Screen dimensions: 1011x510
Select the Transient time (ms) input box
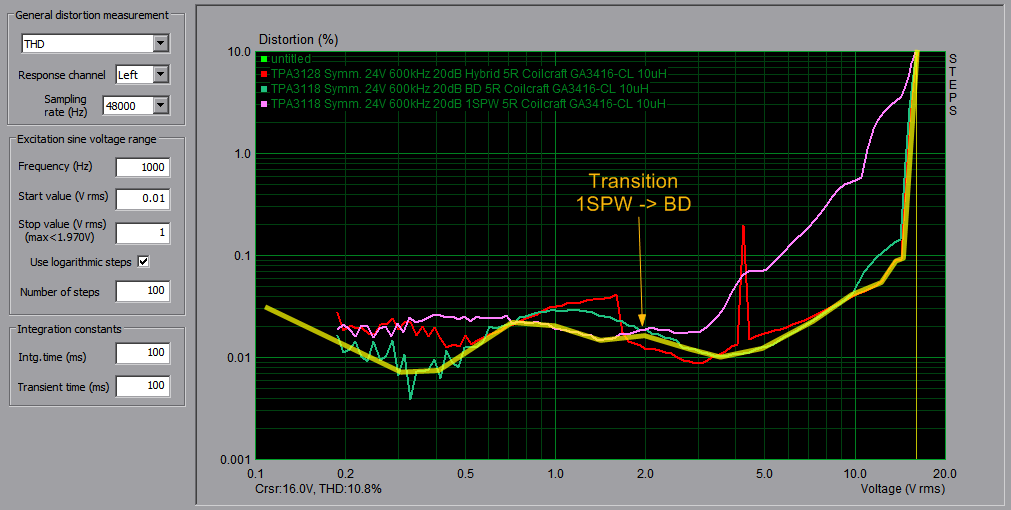[142, 386]
